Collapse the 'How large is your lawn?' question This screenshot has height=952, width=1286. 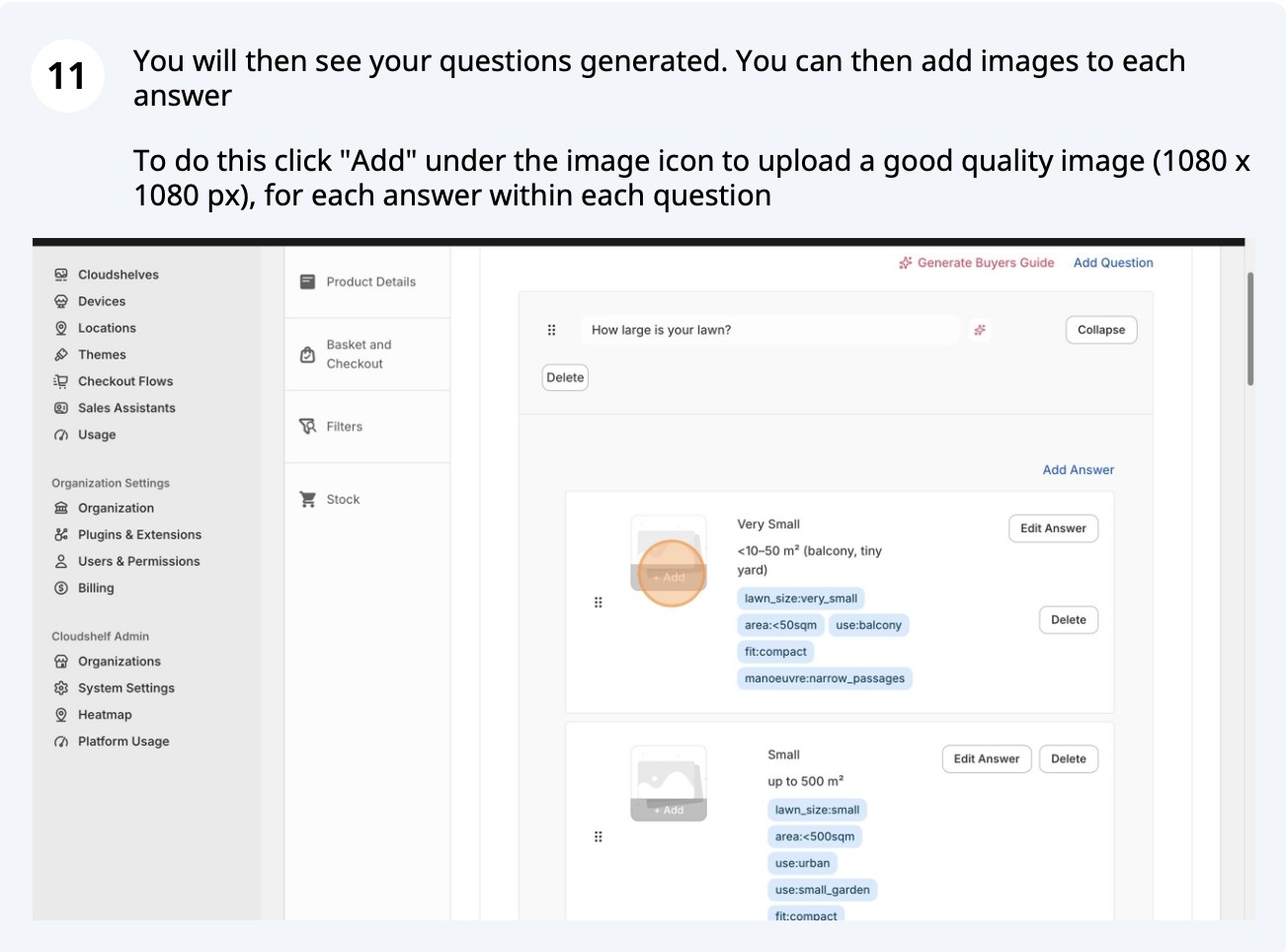point(1101,330)
